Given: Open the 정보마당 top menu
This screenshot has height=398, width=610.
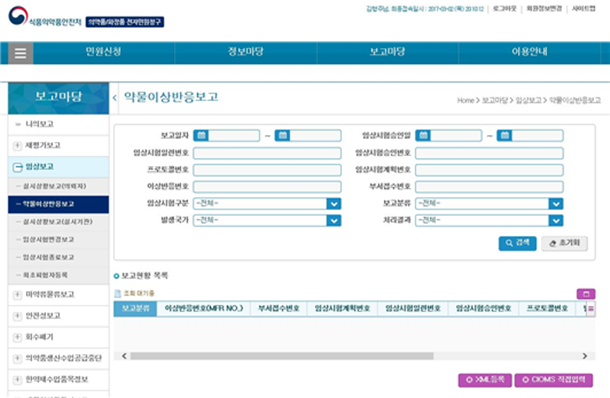Looking at the screenshot, I should (x=245, y=52).
